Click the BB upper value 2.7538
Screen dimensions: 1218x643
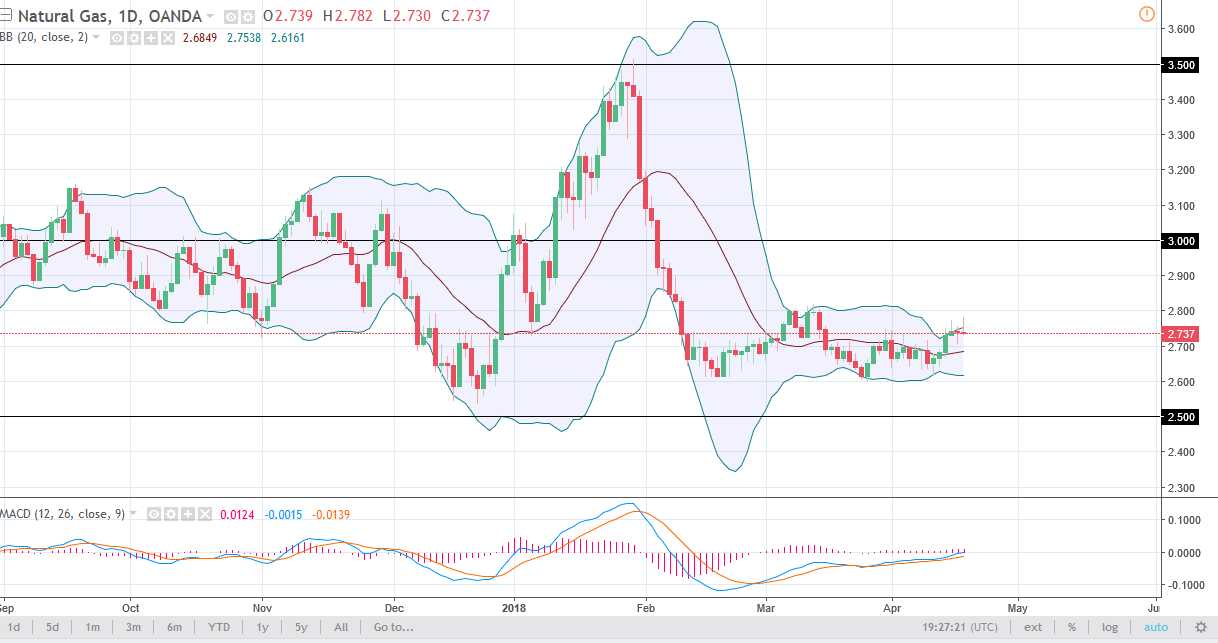[244, 38]
